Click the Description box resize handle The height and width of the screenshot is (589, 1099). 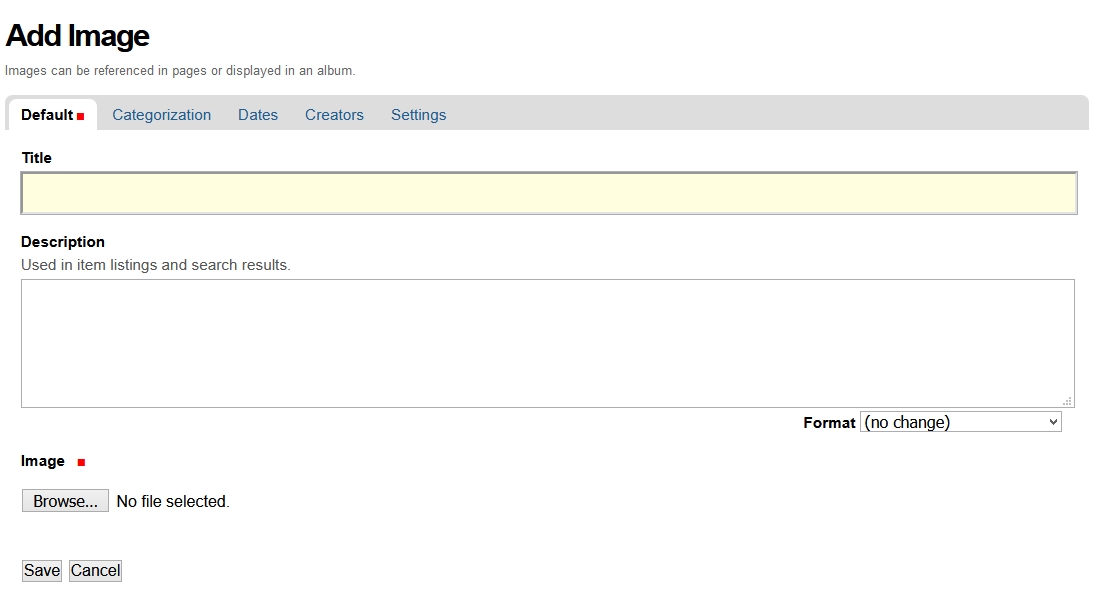click(1067, 400)
